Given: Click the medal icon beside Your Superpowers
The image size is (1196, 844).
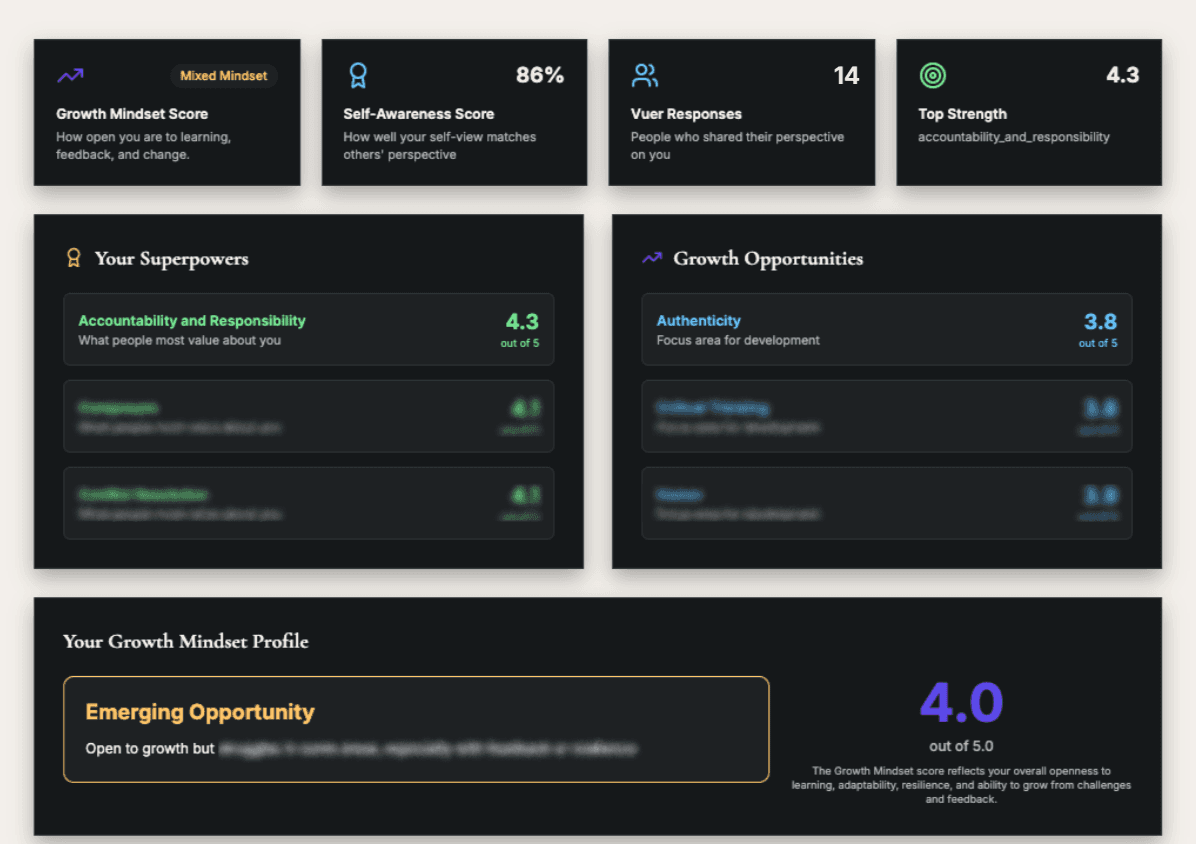Looking at the screenshot, I should (73, 258).
